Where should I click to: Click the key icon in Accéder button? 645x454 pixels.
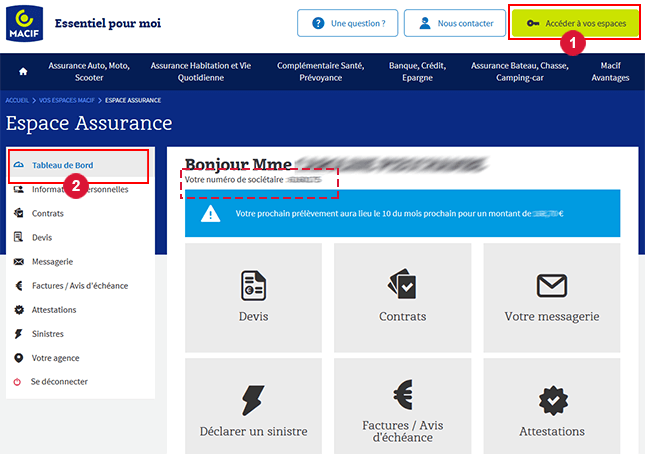pos(533,23)
